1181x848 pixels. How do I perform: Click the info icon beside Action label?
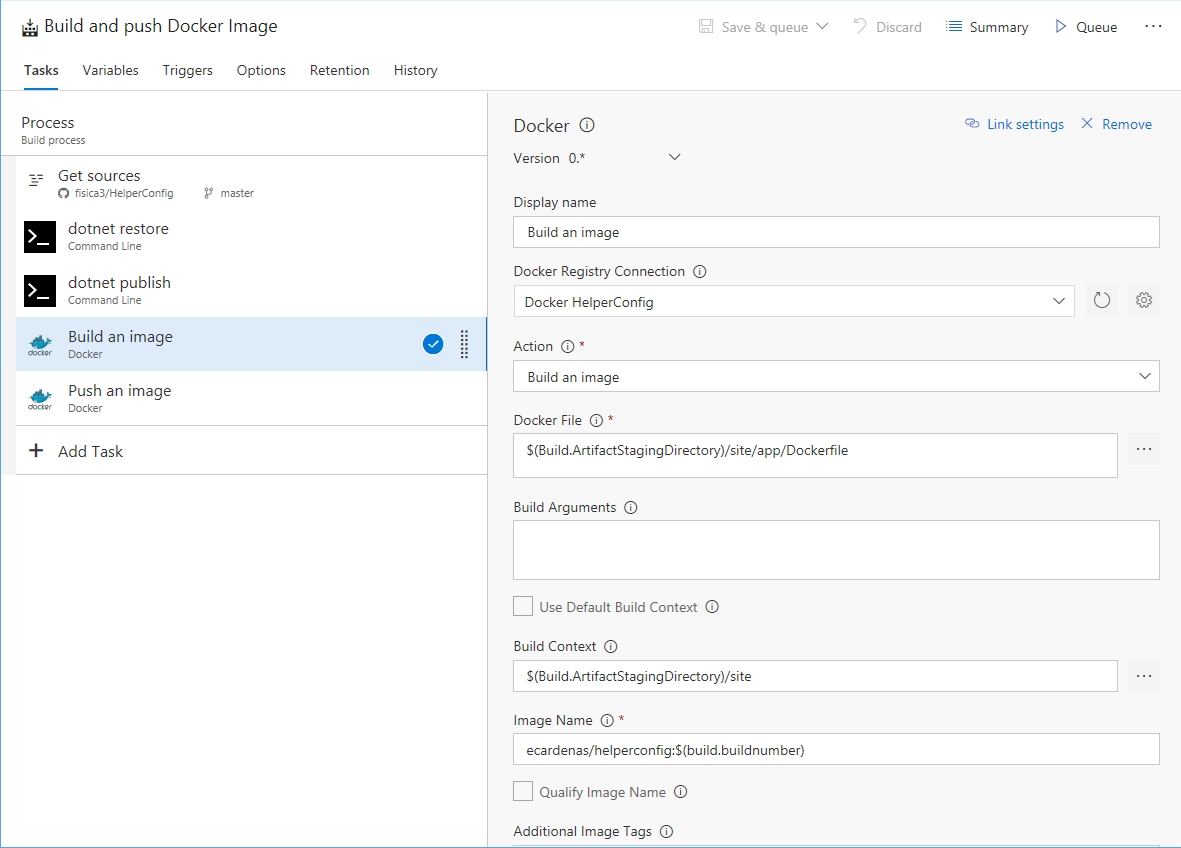tap(568, 346)
